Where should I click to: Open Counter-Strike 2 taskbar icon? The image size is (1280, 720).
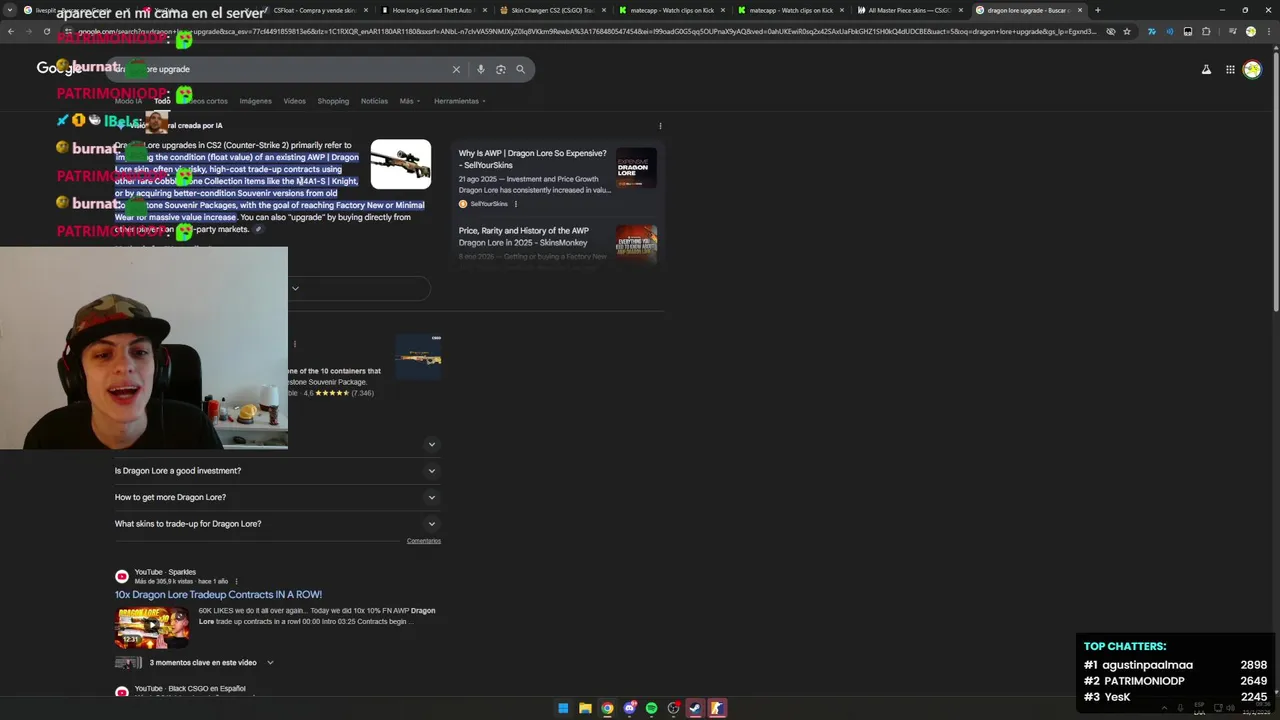click(x=717, y=708)
